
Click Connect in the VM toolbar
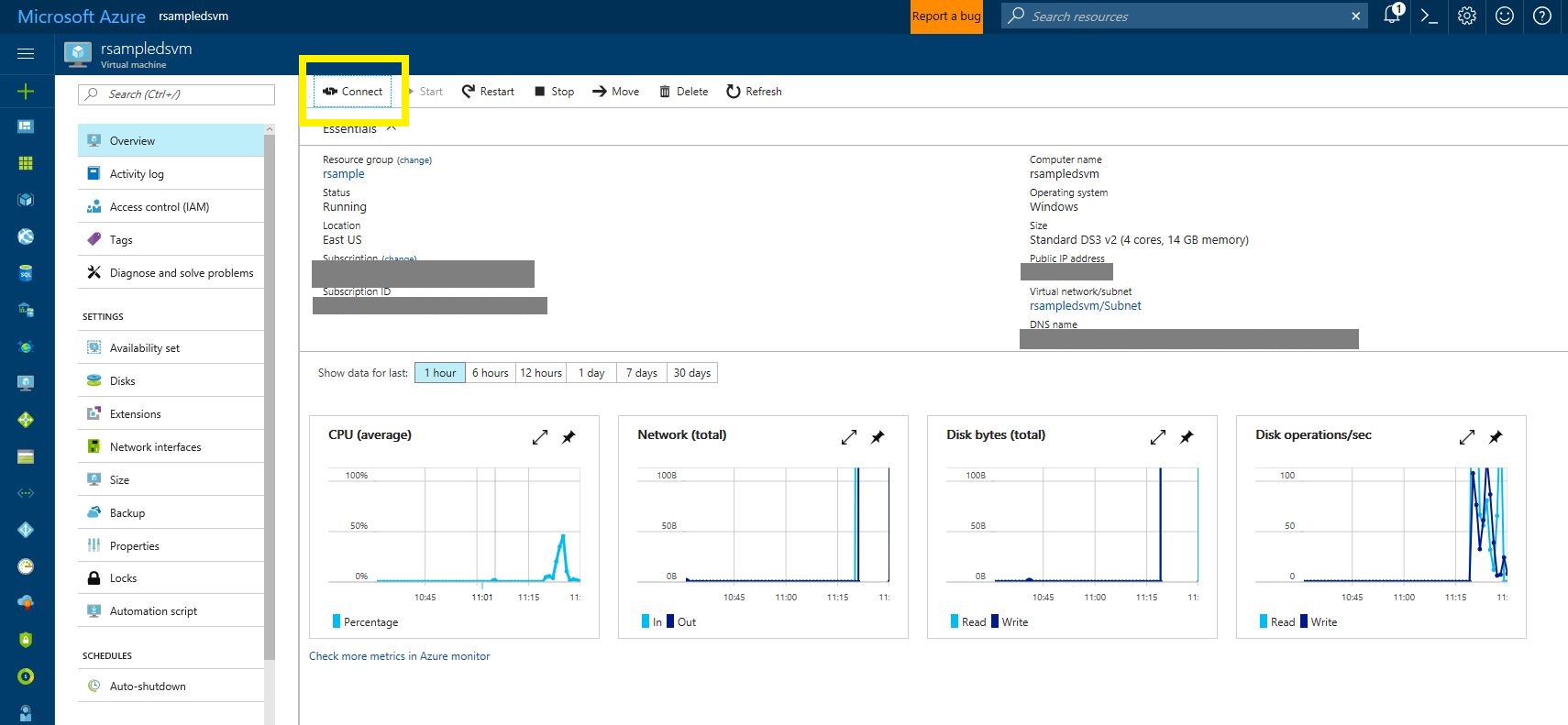[x=353, y=92]
